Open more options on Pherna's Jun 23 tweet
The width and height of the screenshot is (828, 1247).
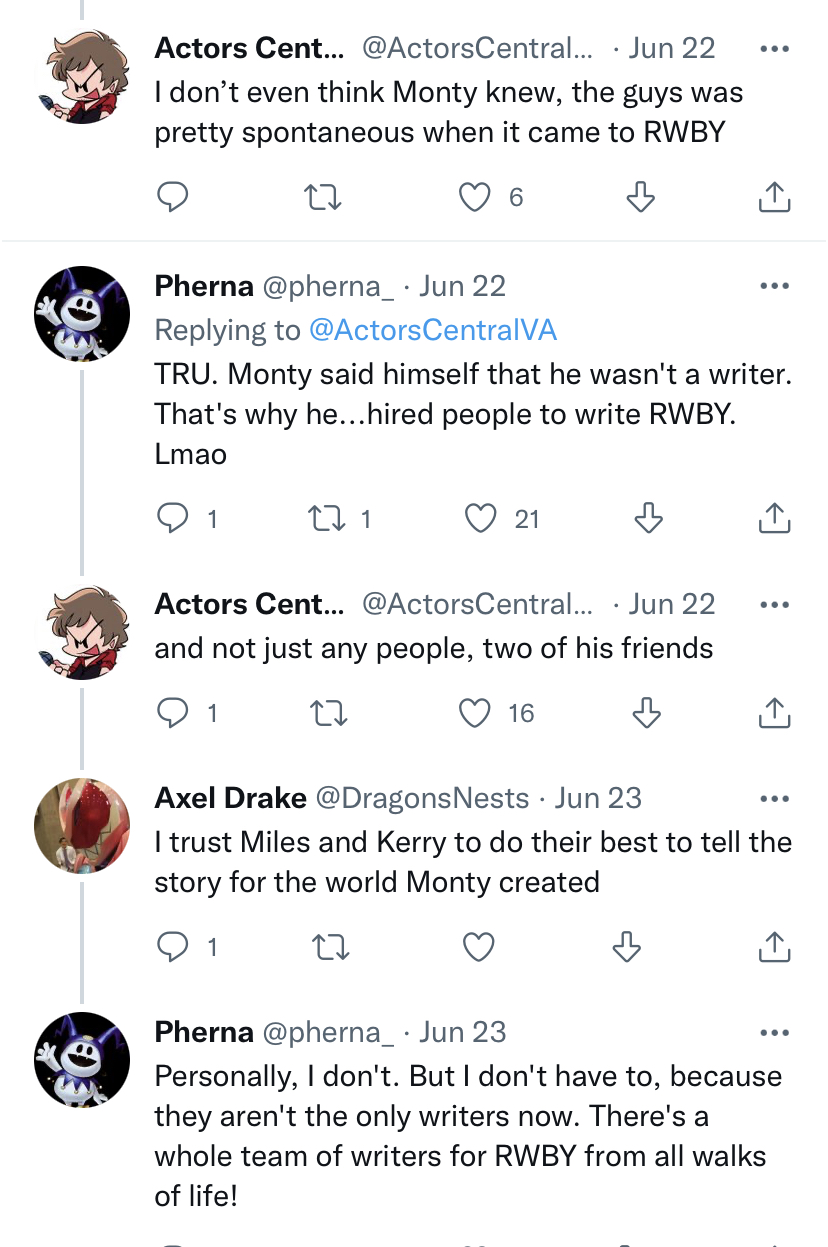774,1032
